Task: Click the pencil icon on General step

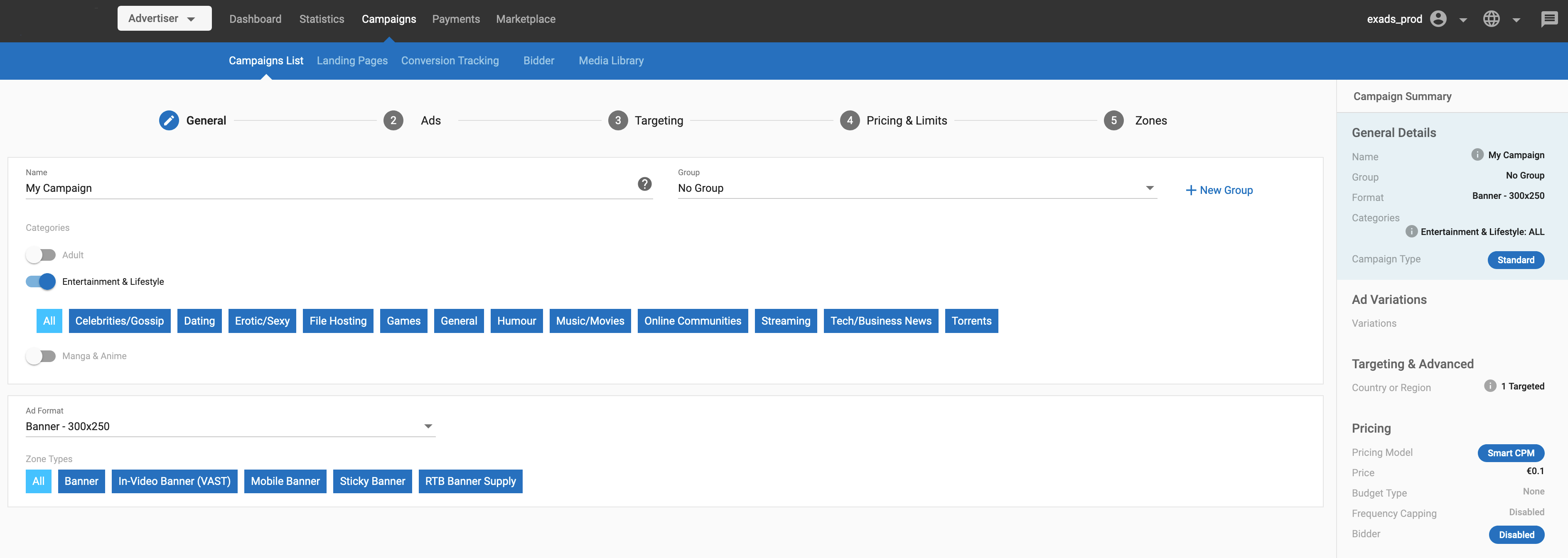Action: coord(169,120)
